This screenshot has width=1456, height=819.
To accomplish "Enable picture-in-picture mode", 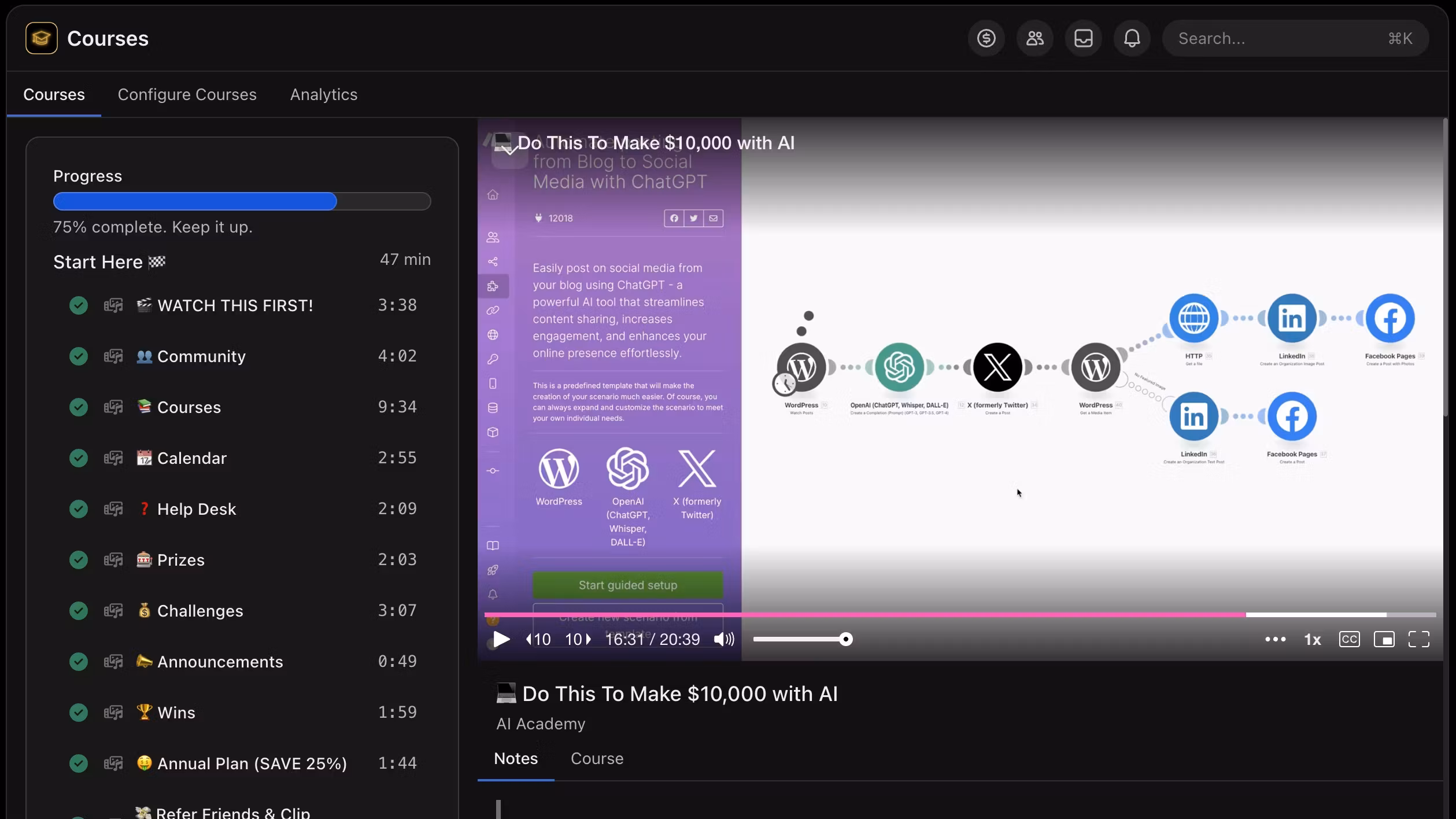I will (1384, 639).
